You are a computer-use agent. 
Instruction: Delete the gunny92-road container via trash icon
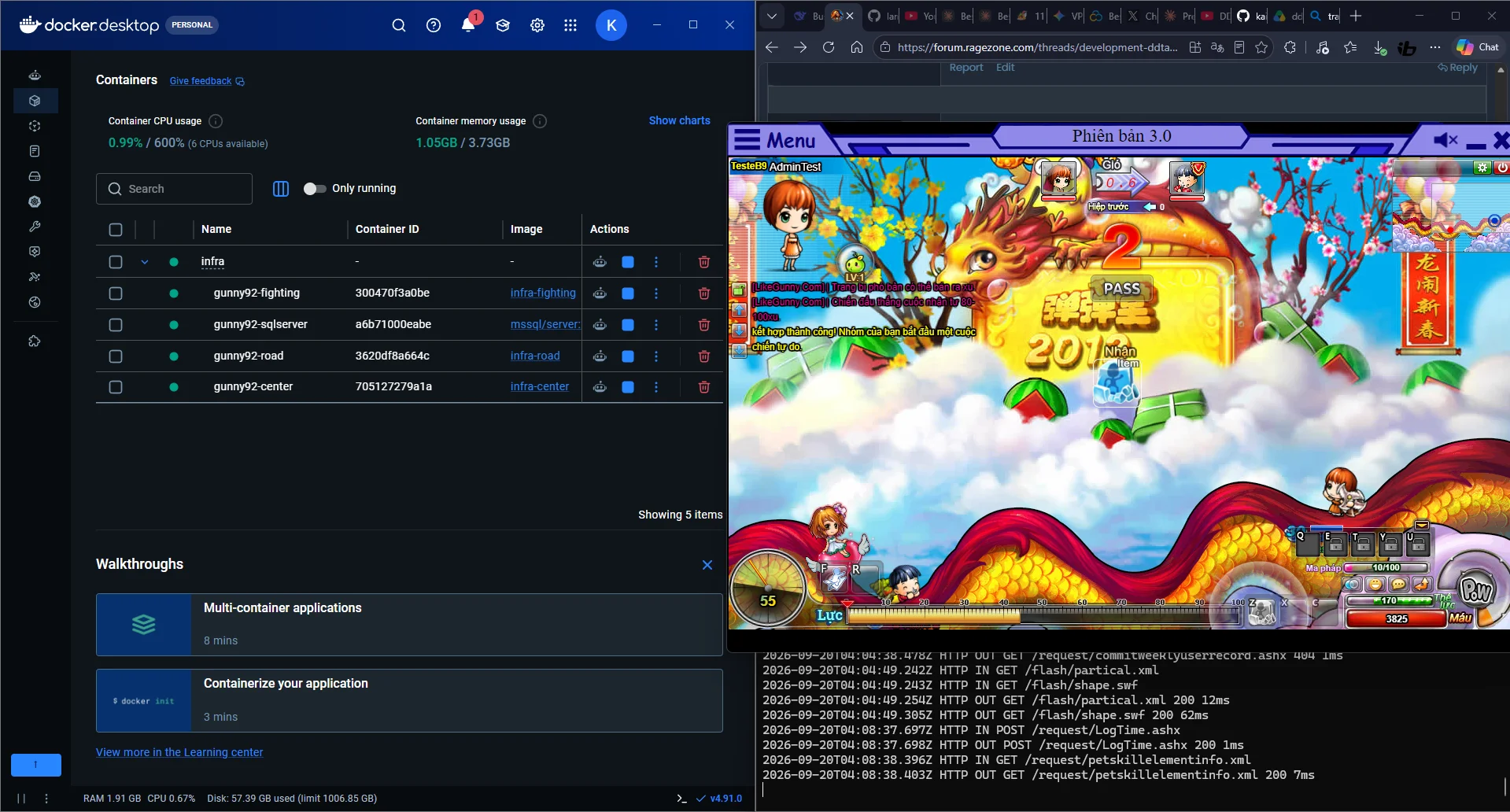coord(704,356)
